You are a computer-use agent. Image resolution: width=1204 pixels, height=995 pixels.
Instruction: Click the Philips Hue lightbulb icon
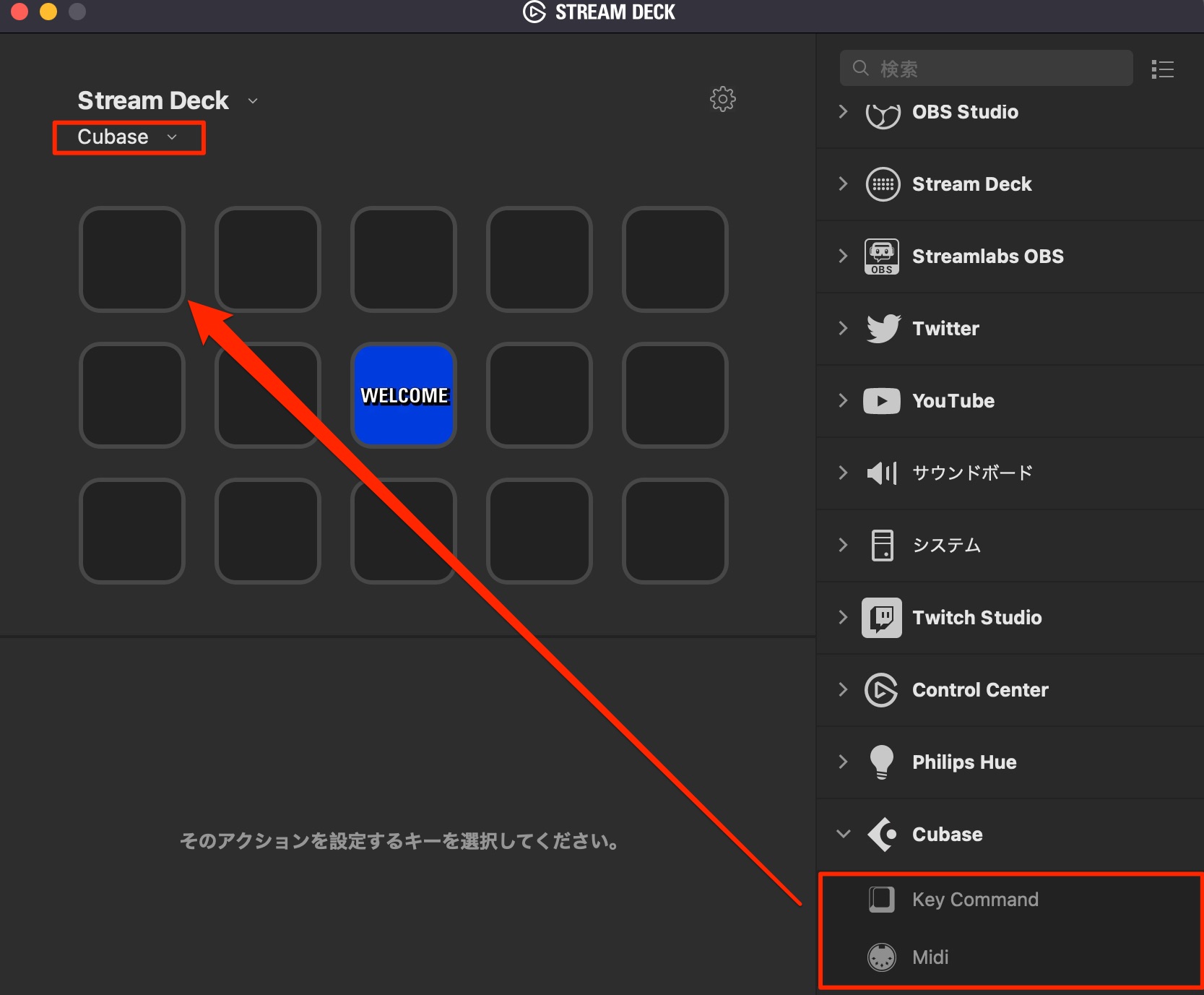[882, 762]
